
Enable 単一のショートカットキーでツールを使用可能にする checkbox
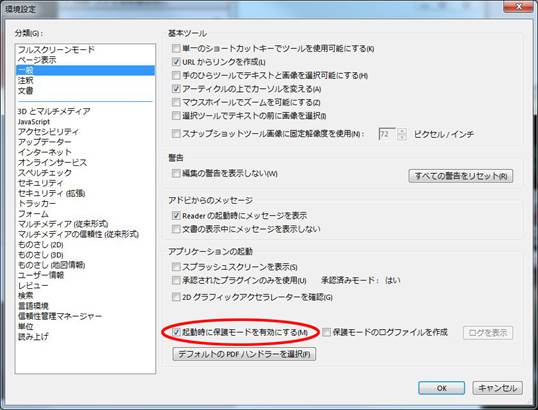click(176, 48)
